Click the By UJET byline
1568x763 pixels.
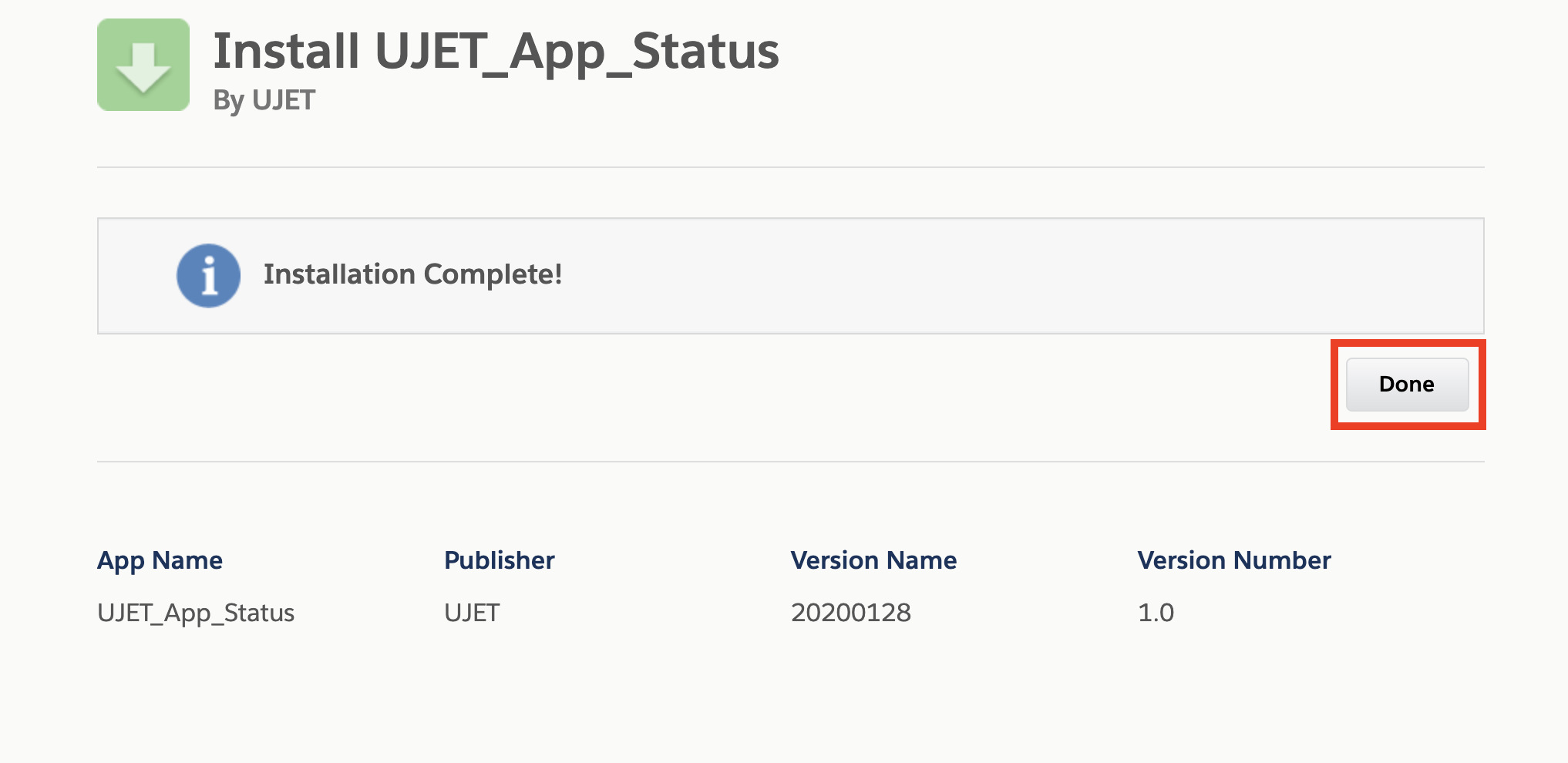(264, 100)
